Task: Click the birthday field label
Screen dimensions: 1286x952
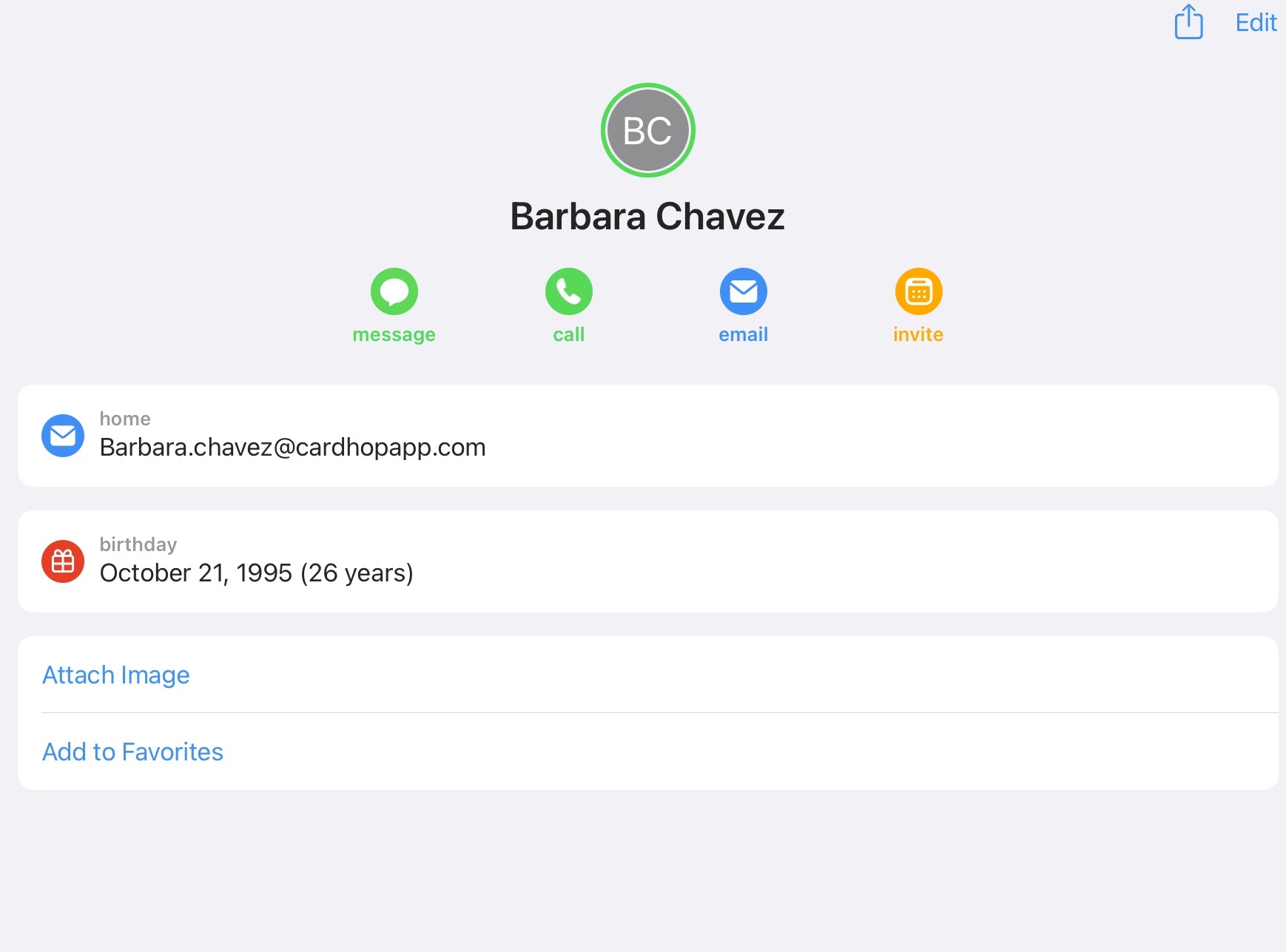Action: tap(138, 544)
